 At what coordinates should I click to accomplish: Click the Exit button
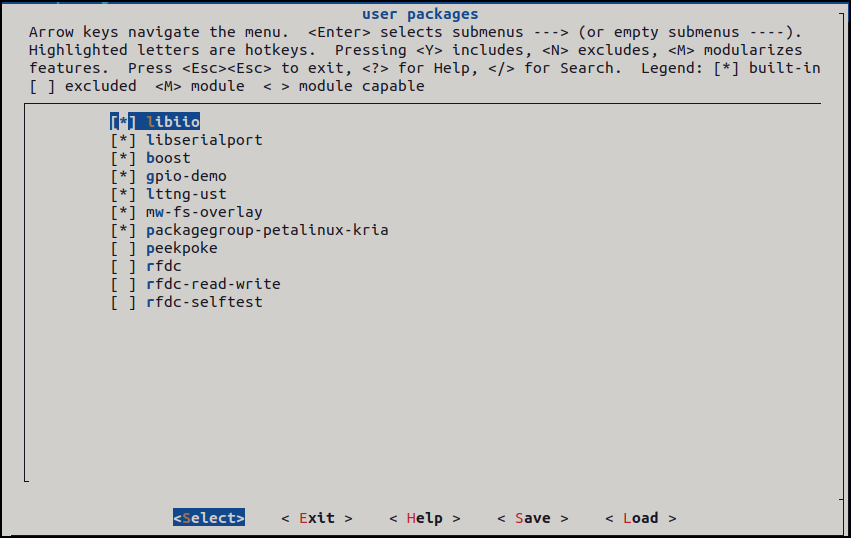(x=317, y=518)
